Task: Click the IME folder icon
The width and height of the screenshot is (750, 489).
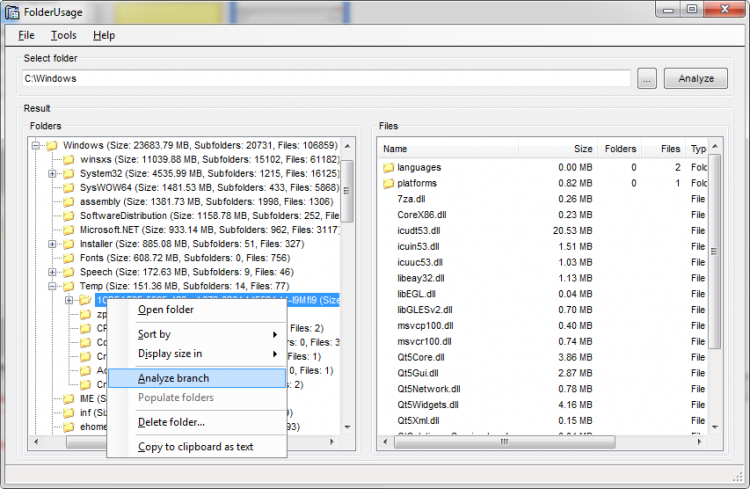Action: [x=69, y=399]
